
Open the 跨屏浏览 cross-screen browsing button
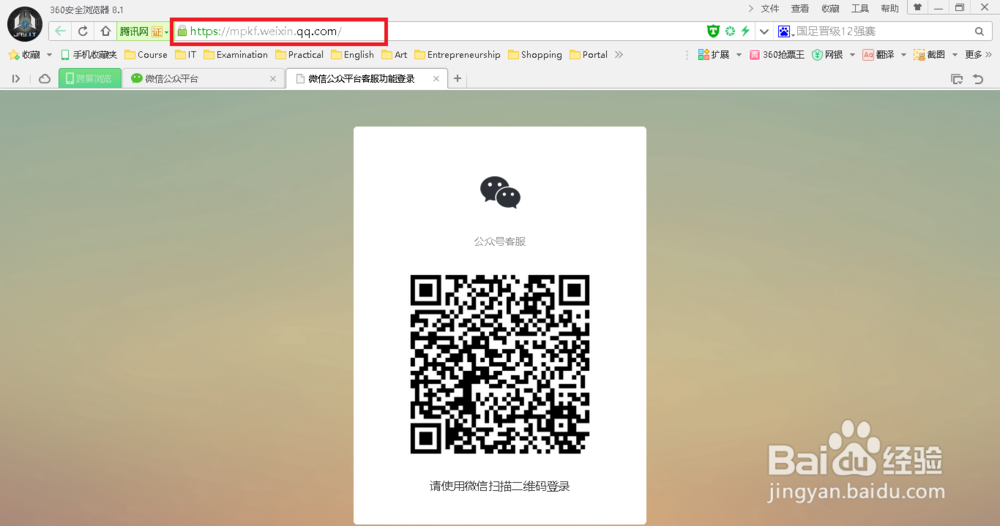(90, 78)
